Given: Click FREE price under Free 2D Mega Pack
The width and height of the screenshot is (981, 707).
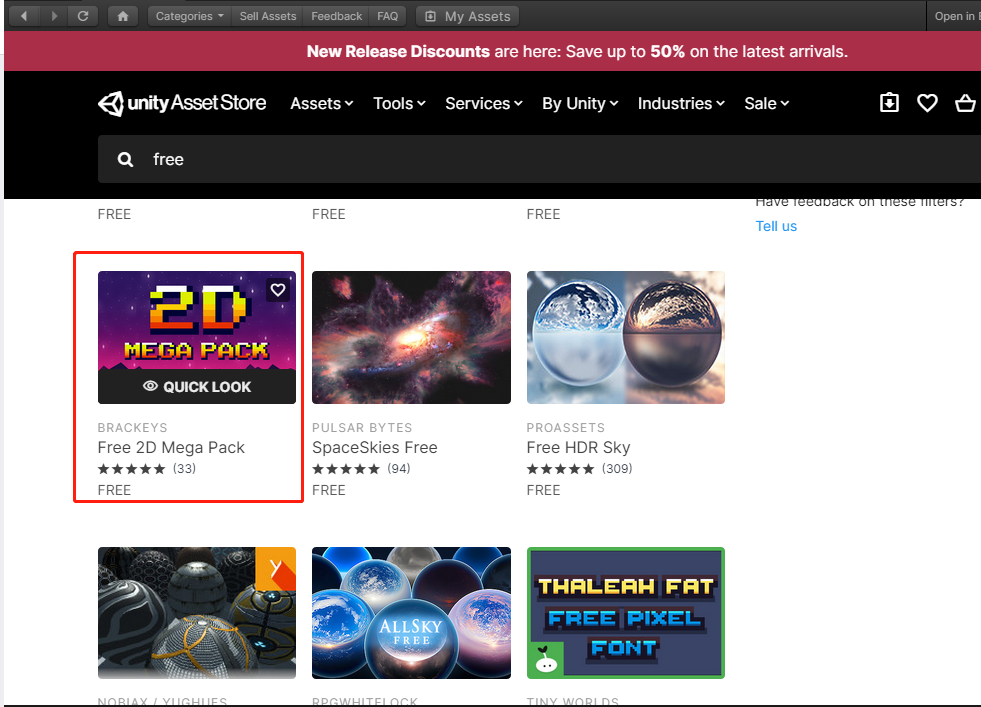Looking at the screenshot, I should (x=114, y=490).
